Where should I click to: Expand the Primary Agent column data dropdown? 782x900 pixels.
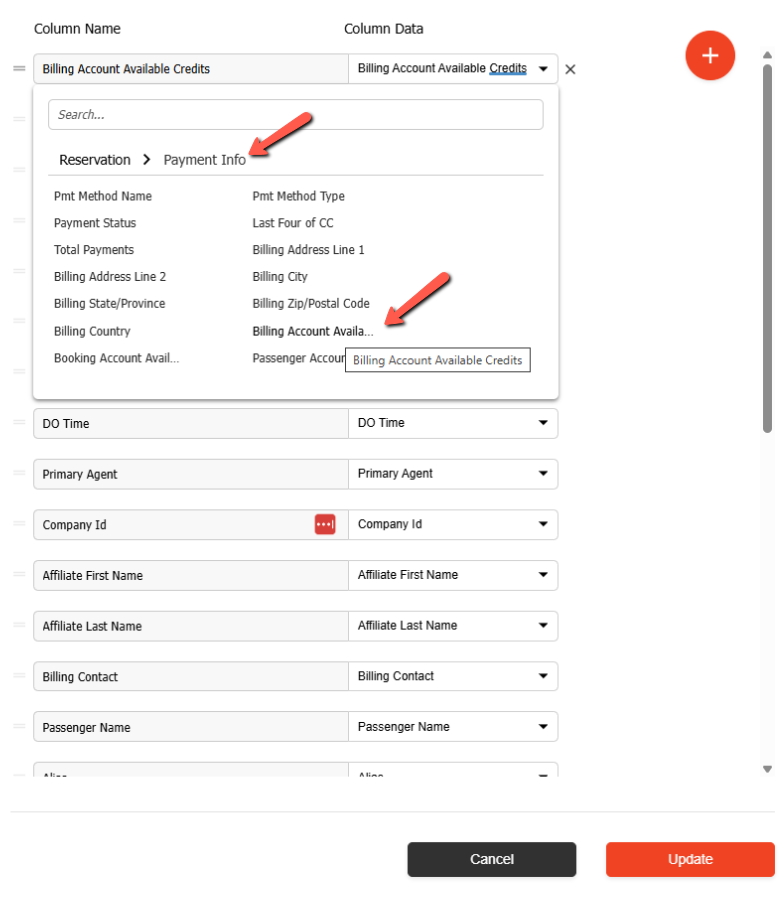[543, 474]
